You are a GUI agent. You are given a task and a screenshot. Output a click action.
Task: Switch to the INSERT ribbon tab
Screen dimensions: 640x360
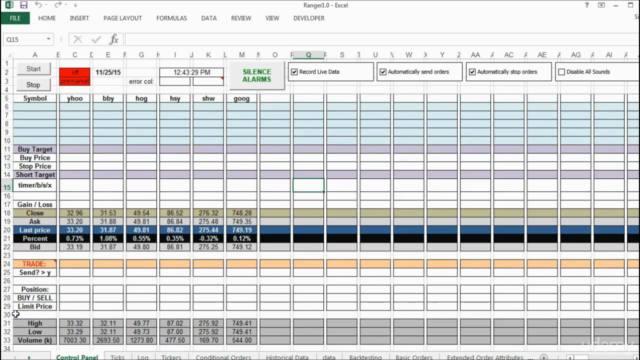pos(79,18)
